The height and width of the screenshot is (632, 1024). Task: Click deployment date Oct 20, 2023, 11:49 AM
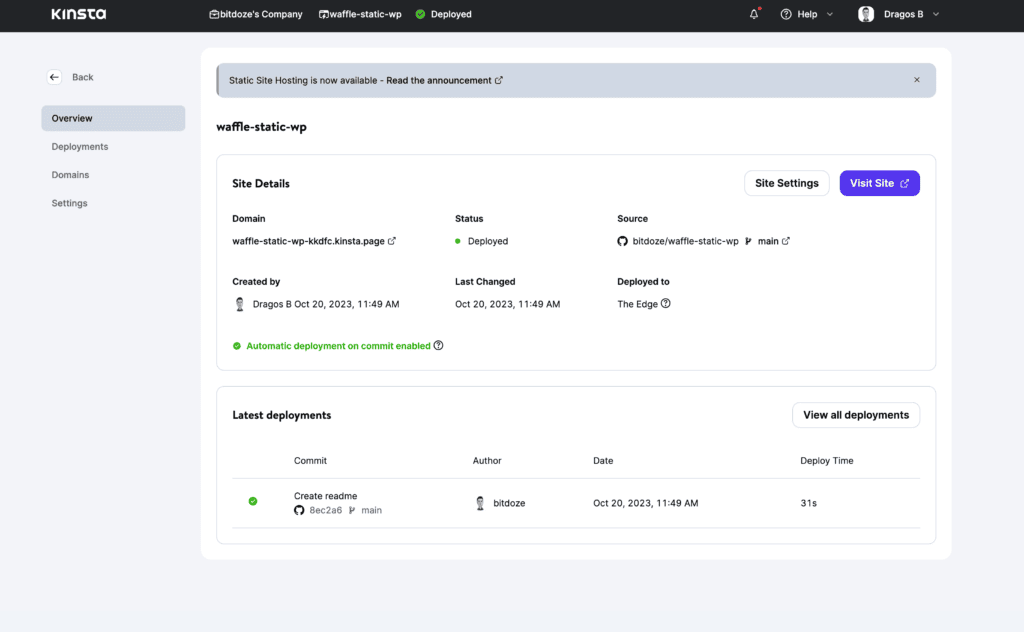click(x=645, y=503)
